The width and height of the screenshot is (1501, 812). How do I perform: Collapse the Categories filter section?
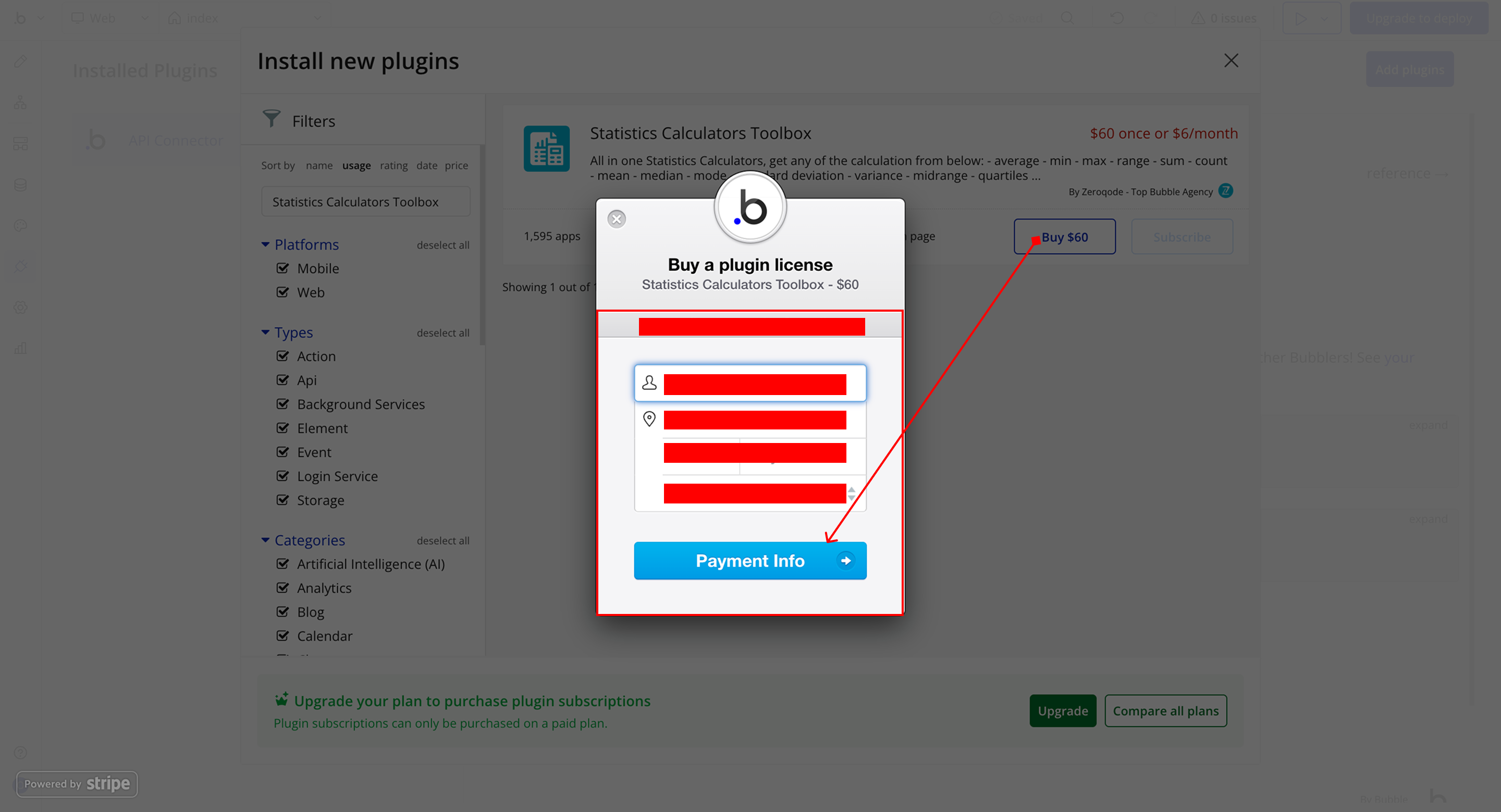coord(265,540)
